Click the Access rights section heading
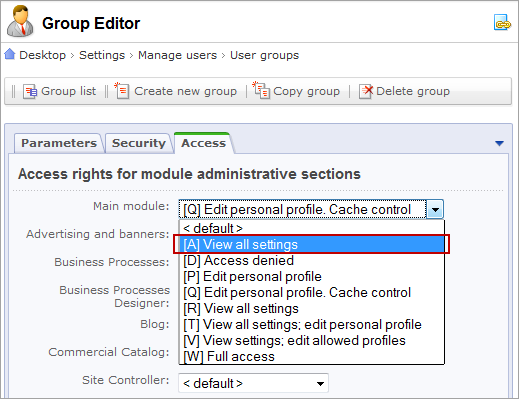 (189, 174)
